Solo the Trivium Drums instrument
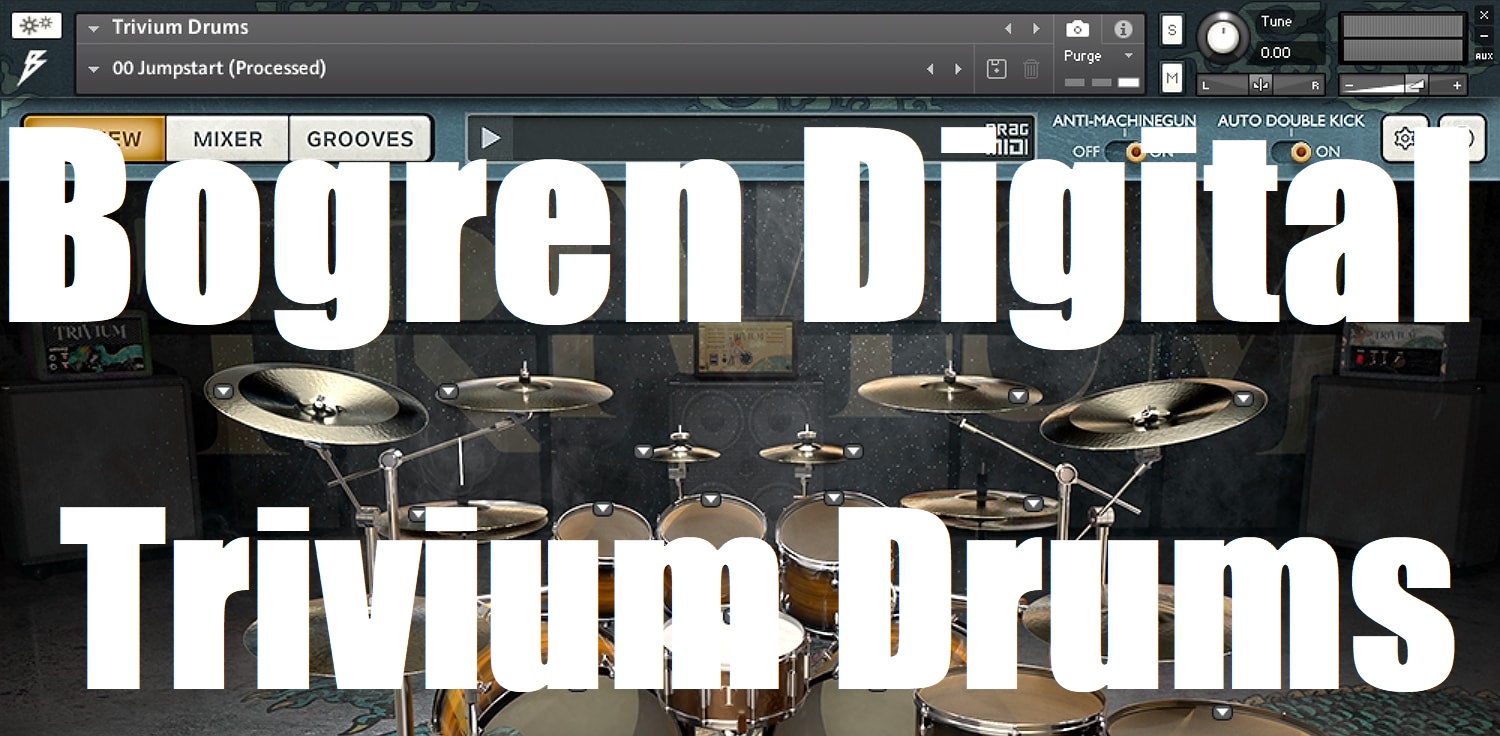 click(x=1172, y=30)
